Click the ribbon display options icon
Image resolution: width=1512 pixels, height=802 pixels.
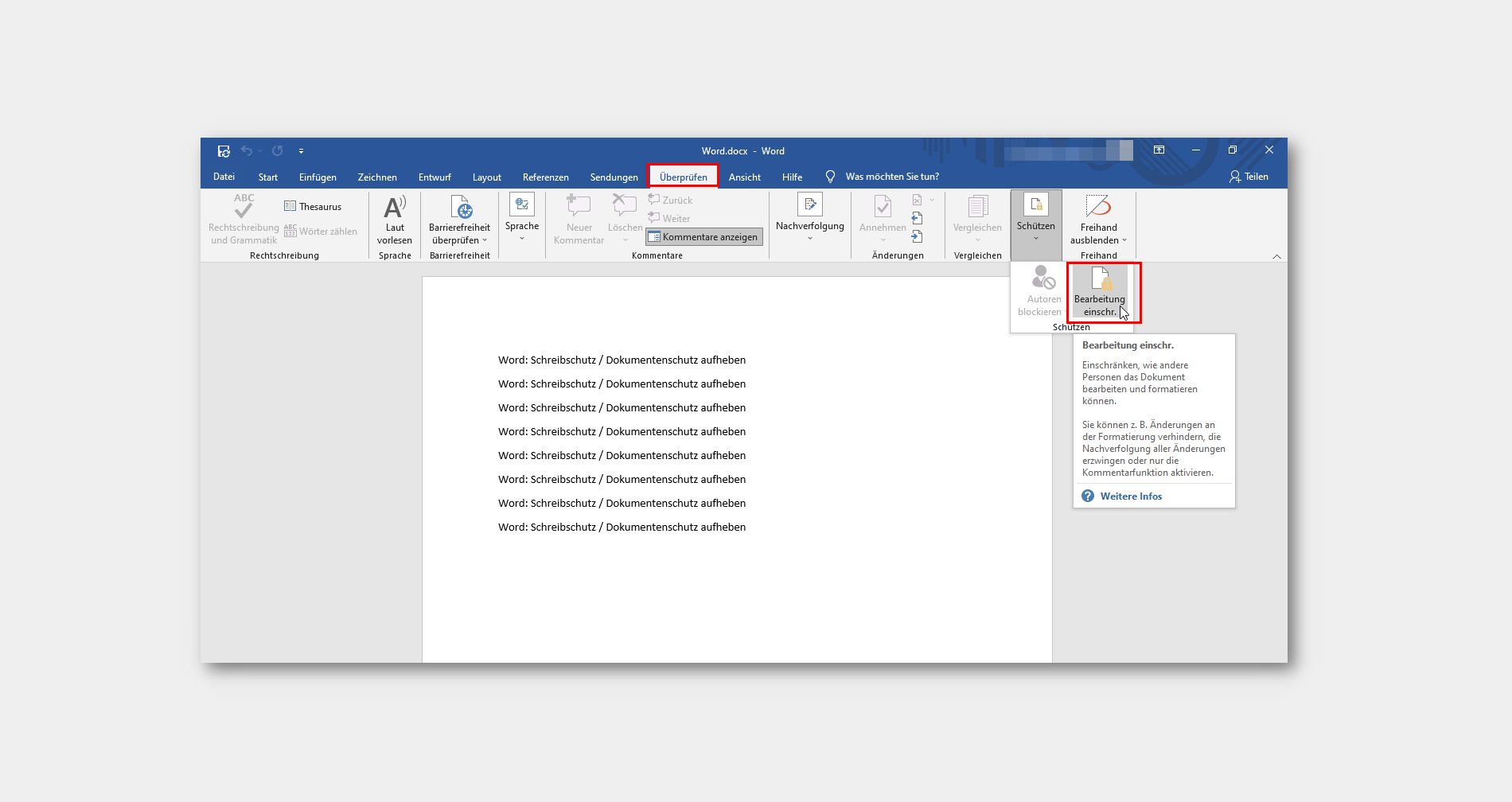(1159, 150)
